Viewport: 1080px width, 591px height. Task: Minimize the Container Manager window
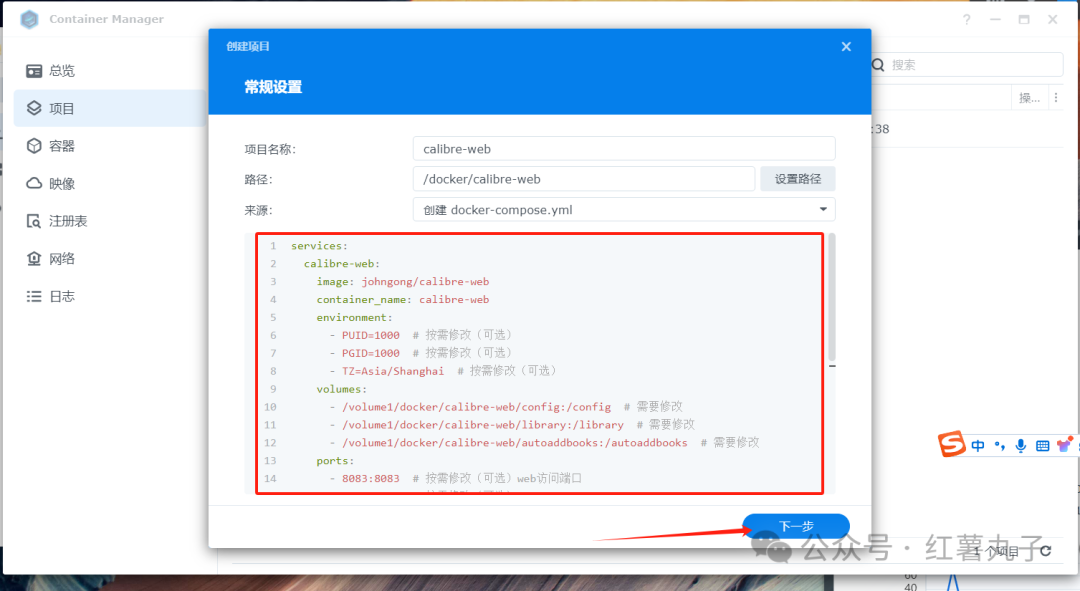tap(995, 19)
